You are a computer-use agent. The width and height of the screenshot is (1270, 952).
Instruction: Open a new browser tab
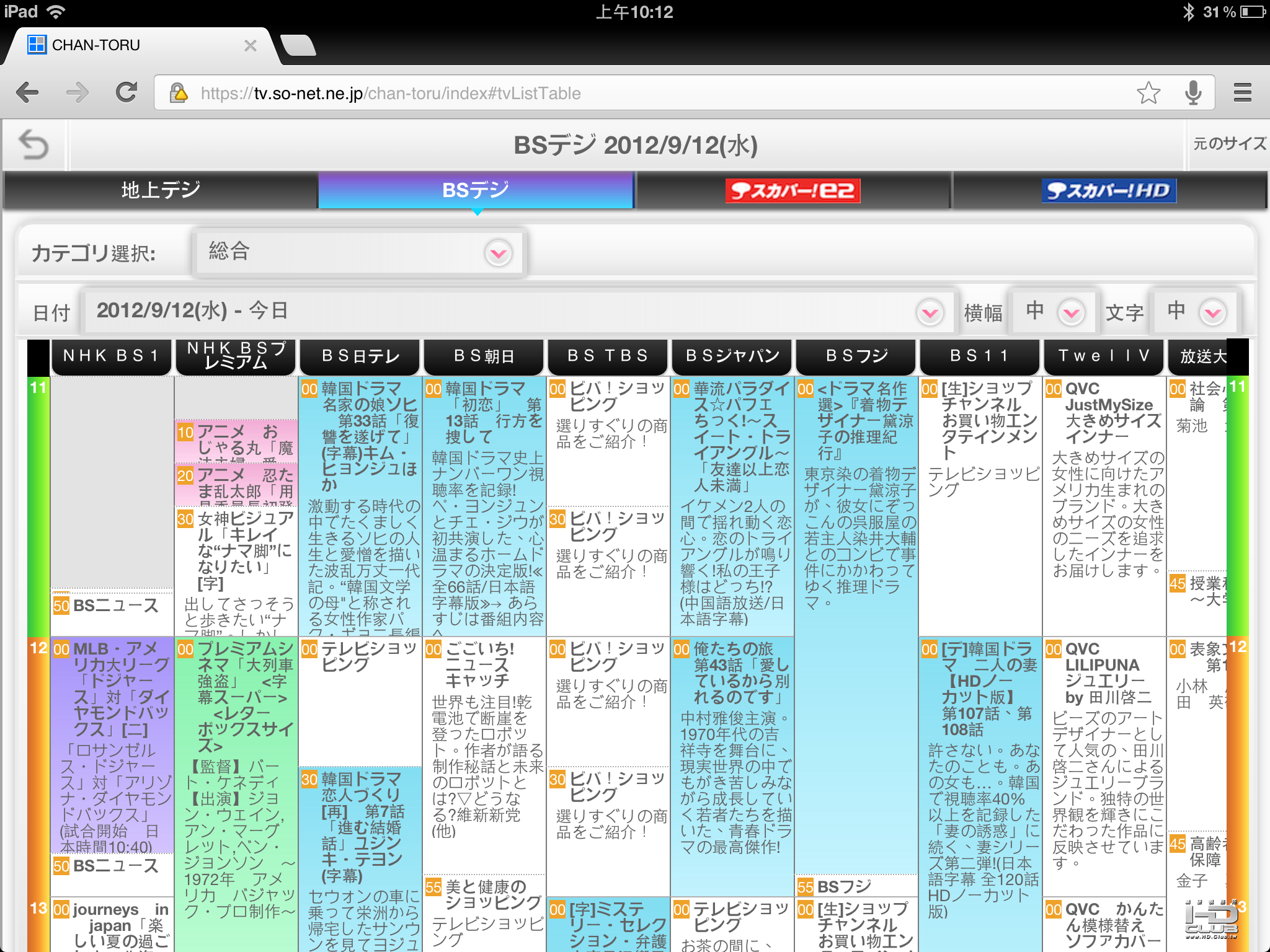click(x=298, y=45)
